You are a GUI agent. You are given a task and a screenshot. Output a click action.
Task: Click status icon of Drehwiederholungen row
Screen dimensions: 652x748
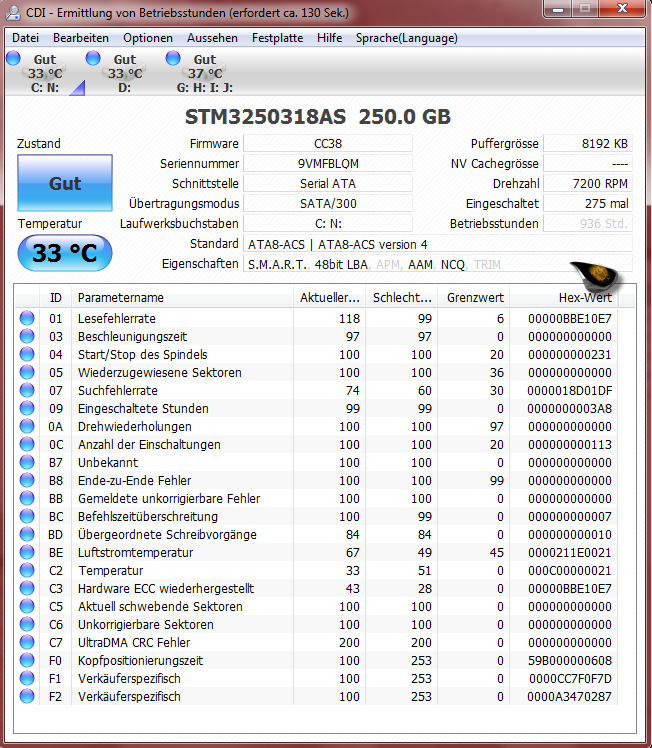pos(27,426)
